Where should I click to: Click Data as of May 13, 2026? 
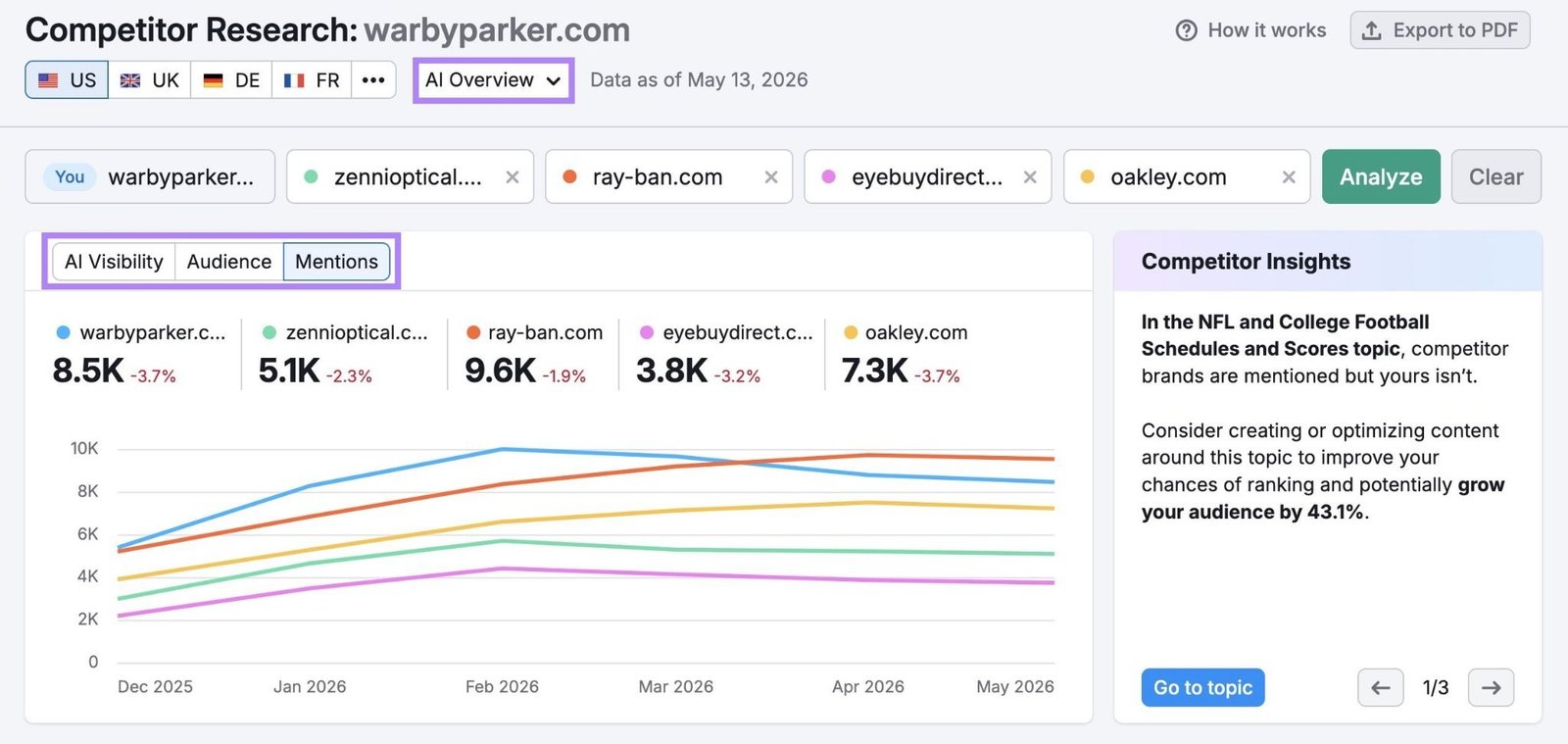point(699,80)
